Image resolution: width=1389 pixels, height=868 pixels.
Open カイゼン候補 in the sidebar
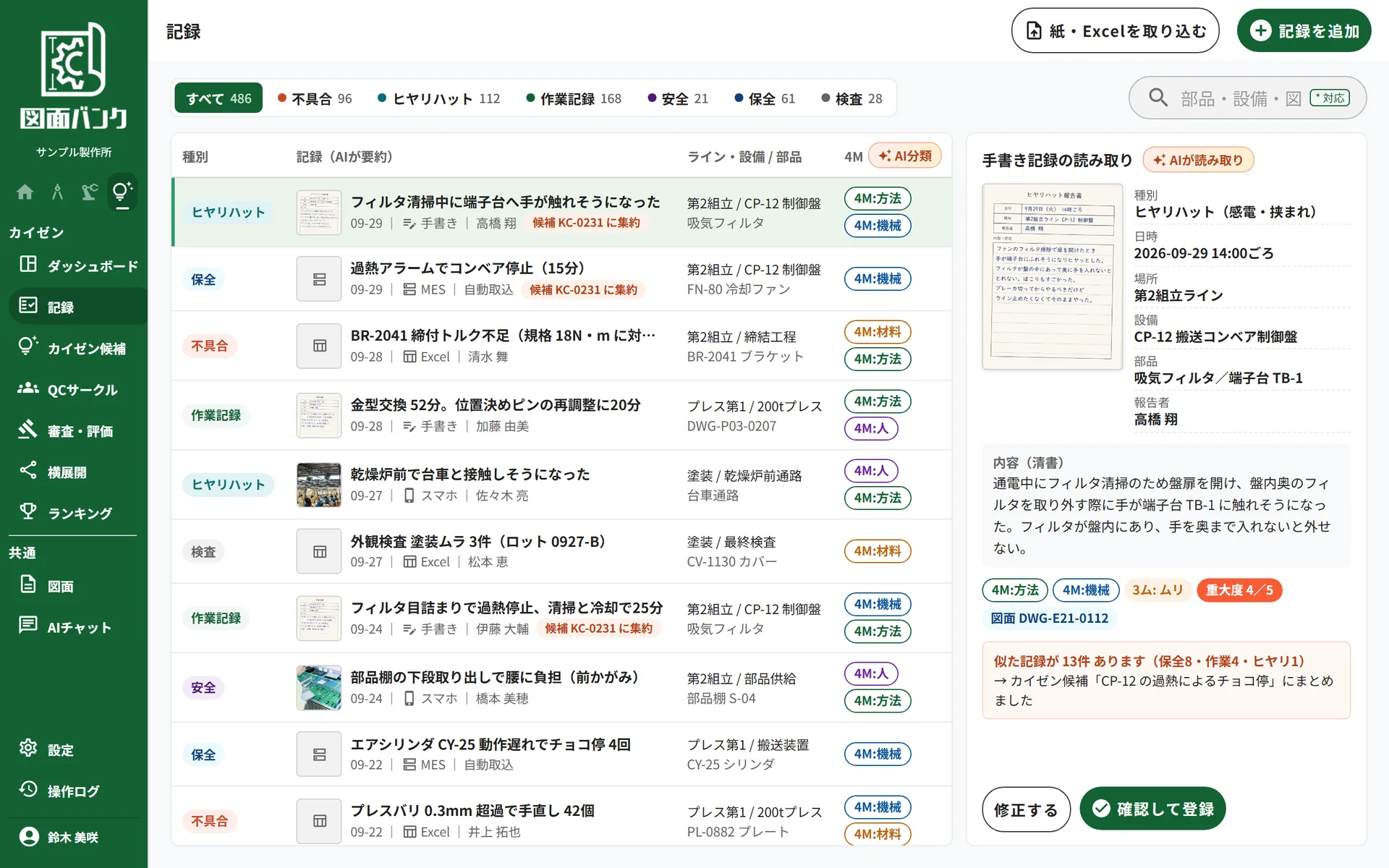[x=77, y=348]
